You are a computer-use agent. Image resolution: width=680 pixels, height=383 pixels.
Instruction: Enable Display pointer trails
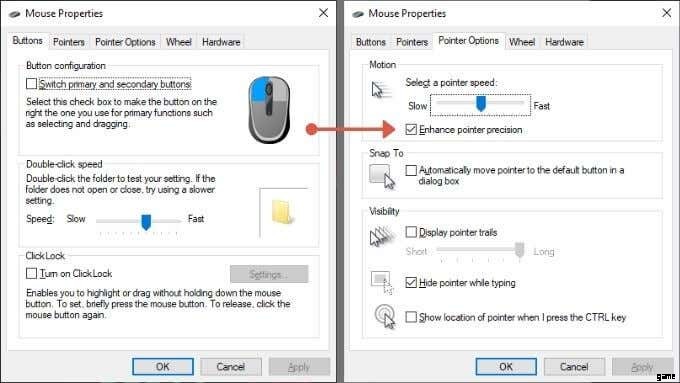(x=411, y=232)
